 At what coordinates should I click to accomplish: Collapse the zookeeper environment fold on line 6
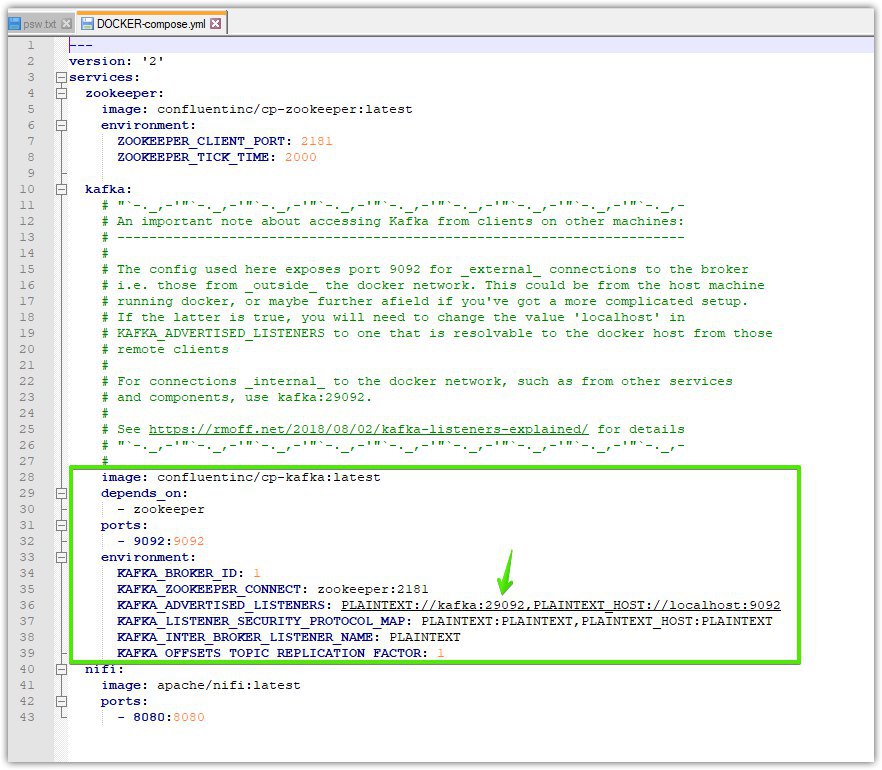(x=62, y=125)
